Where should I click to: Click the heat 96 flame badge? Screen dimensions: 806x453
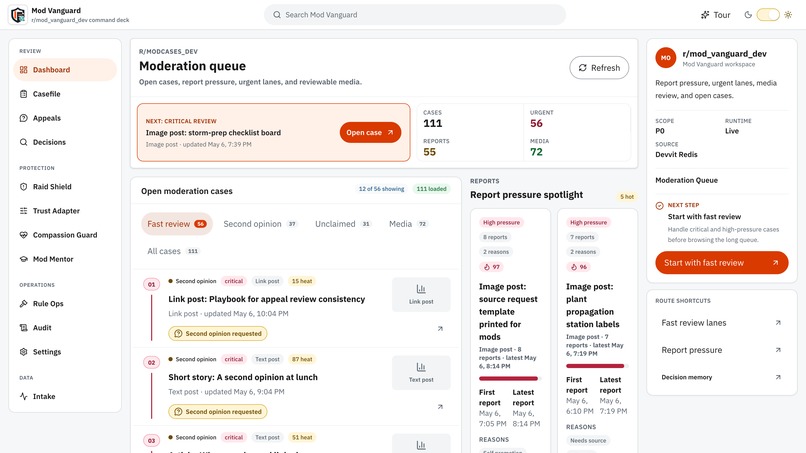point(579,267)
